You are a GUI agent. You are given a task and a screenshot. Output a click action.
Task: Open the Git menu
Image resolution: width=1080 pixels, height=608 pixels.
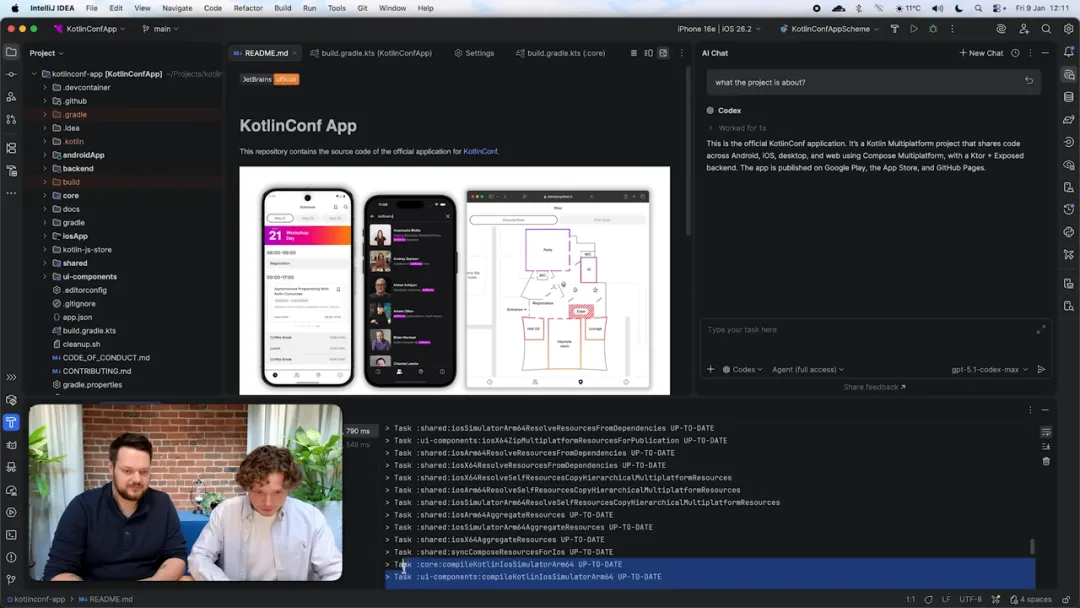tap(362, 8)
